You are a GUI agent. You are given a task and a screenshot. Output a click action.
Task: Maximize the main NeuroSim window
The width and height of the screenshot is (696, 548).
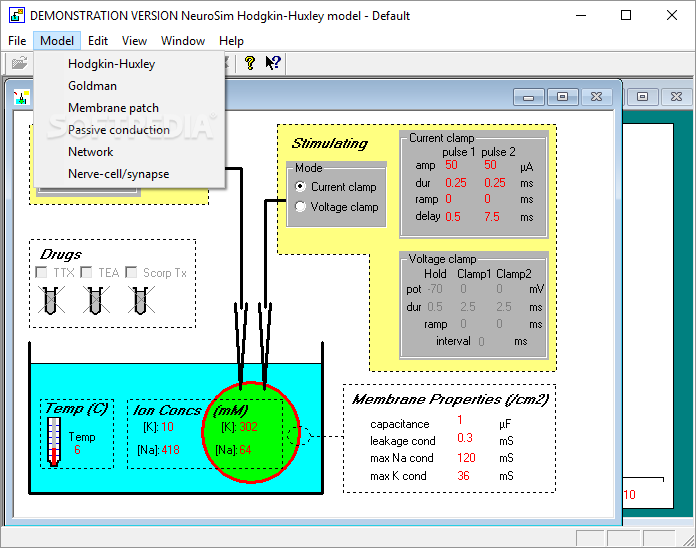[x=626, y=16]
